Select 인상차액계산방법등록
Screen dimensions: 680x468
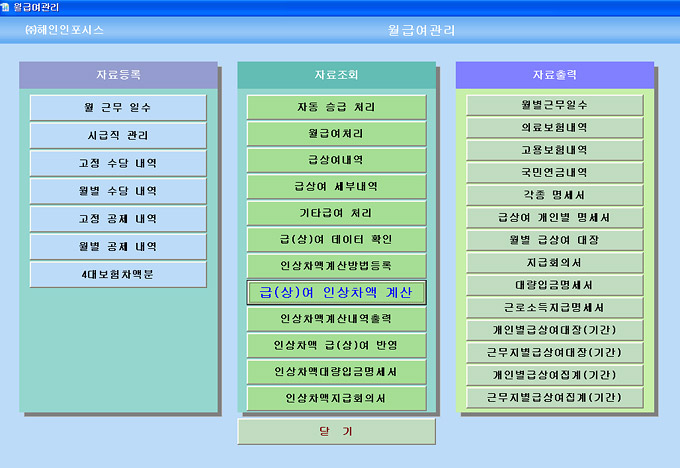pyautogui.click(x=337, y=266)
